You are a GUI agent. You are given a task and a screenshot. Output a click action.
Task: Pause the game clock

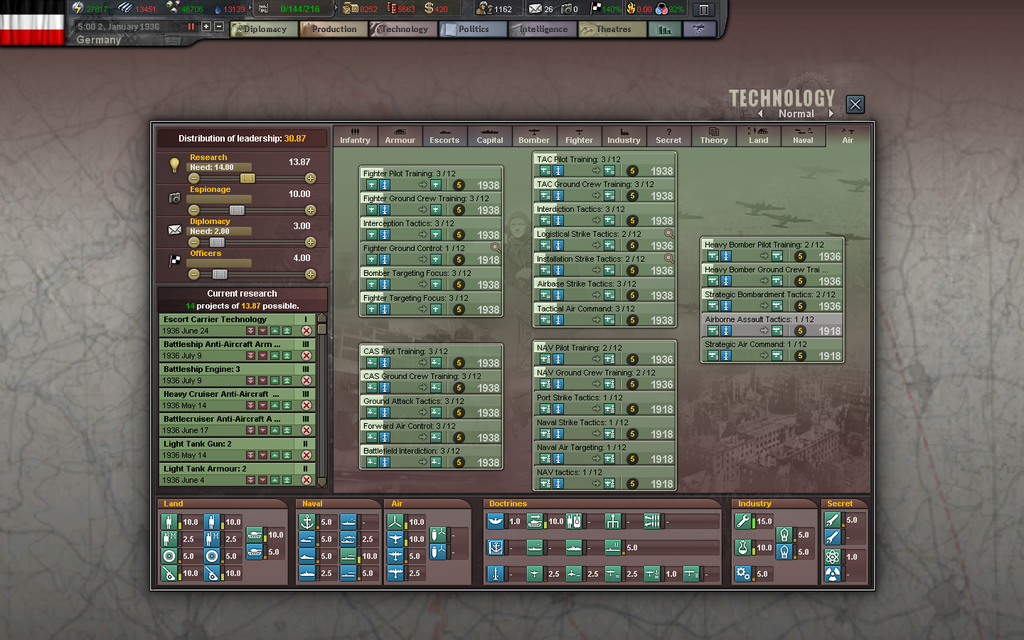[191, 27]
